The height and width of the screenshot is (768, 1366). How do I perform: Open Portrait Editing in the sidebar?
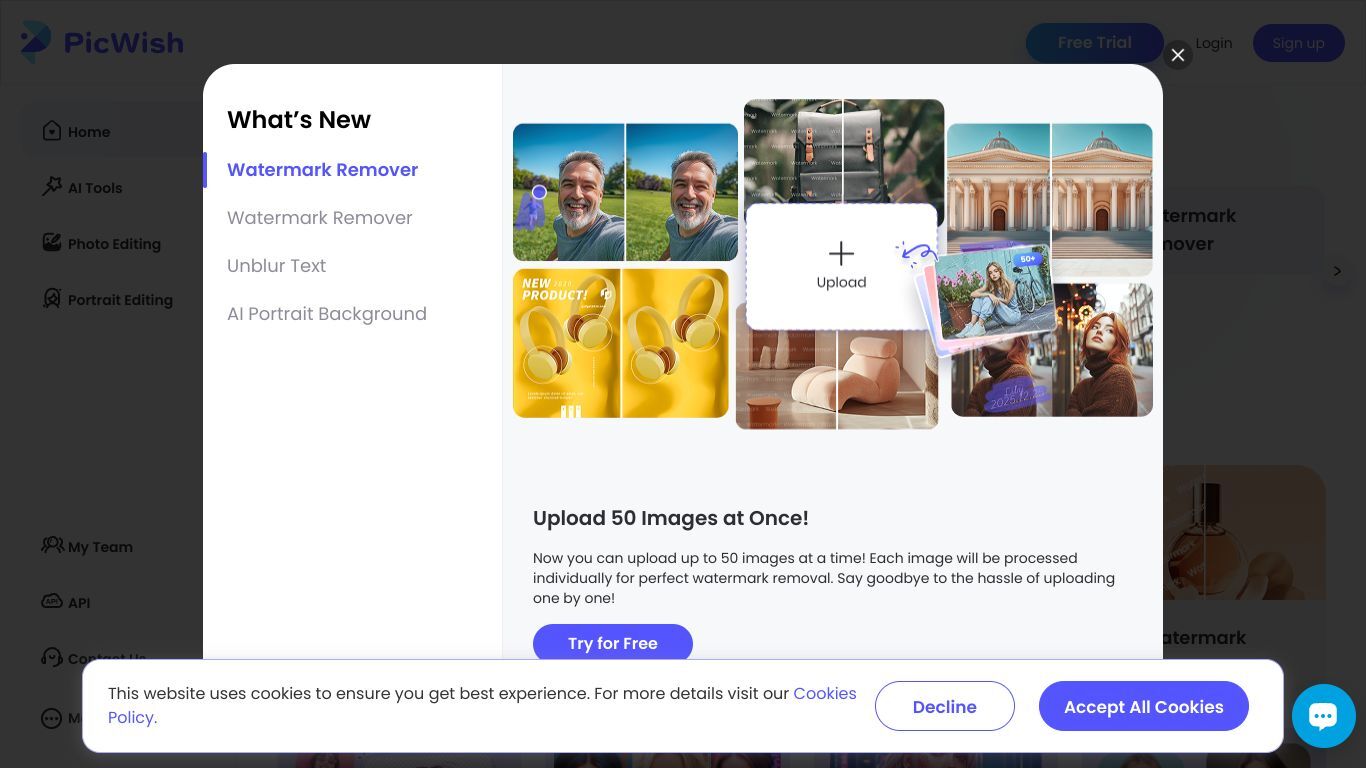click(120, 300)
